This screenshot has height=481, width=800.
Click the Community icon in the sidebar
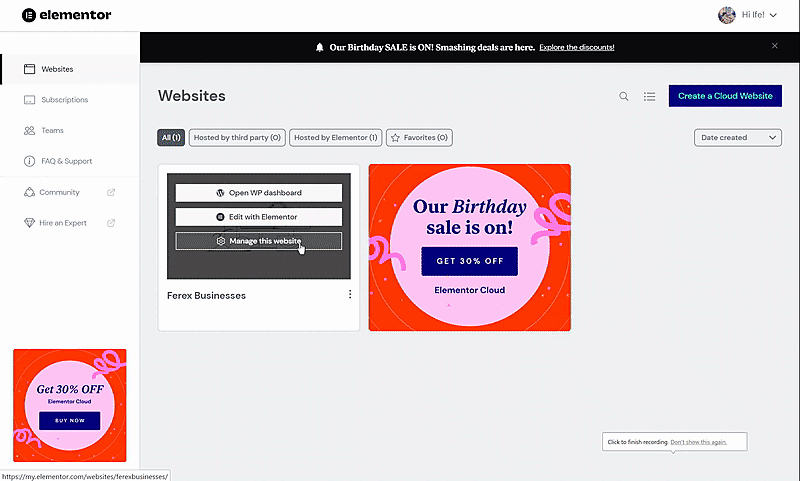[x=29, y=192]
